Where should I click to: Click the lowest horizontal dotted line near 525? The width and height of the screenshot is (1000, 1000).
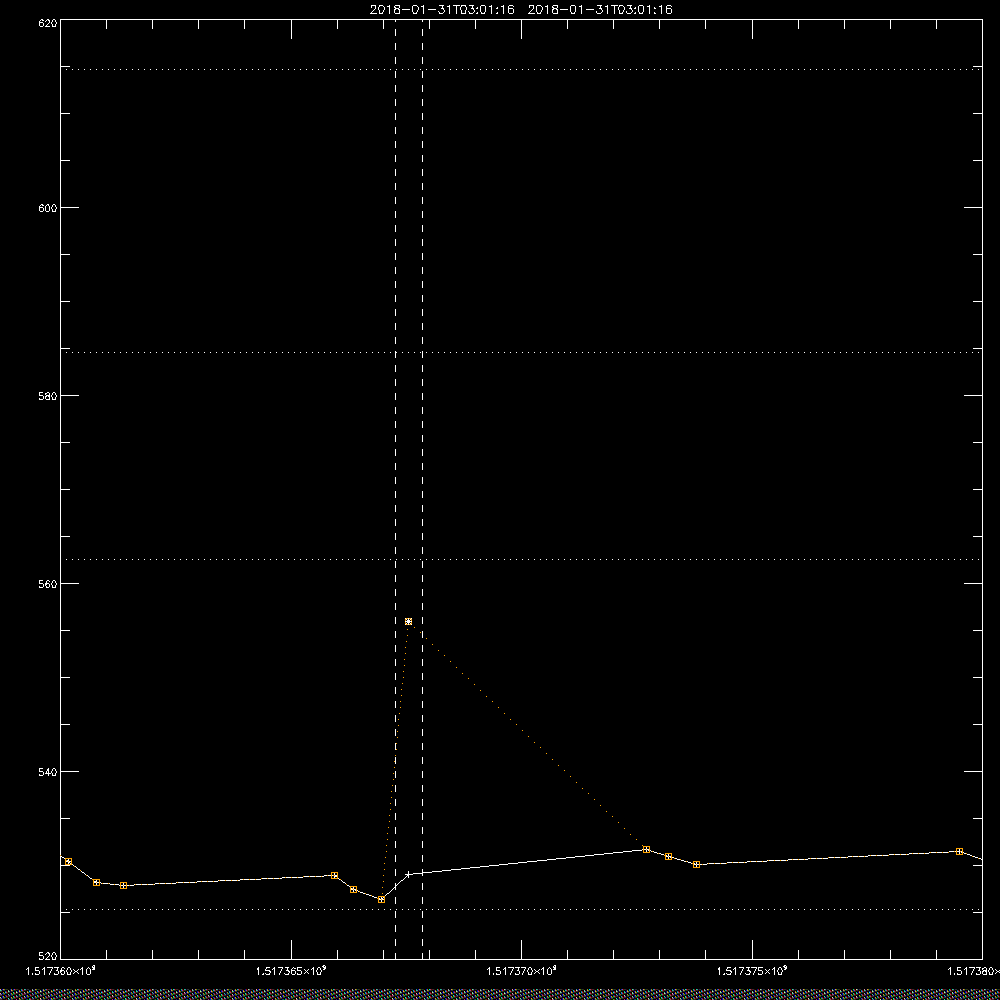coord(521,909)
